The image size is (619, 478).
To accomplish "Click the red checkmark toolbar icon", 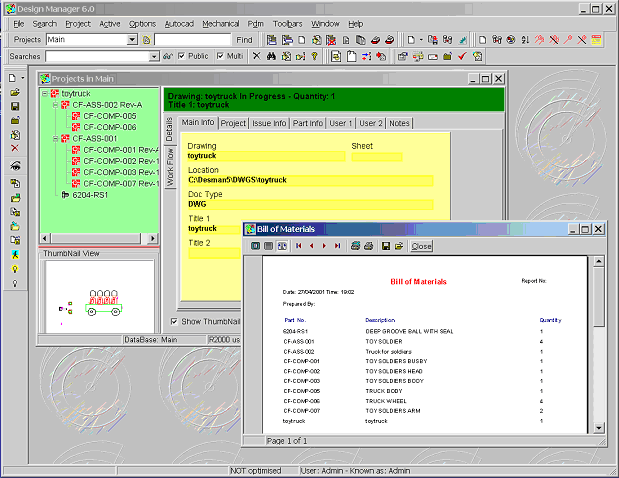I will tap(462, 56).
